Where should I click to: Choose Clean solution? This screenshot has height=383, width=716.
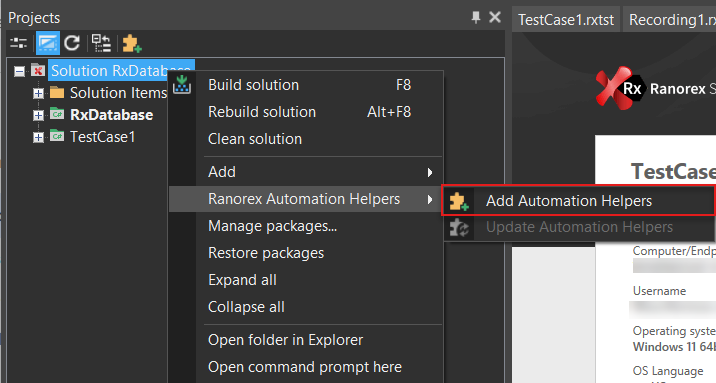(x=305, y=139)
